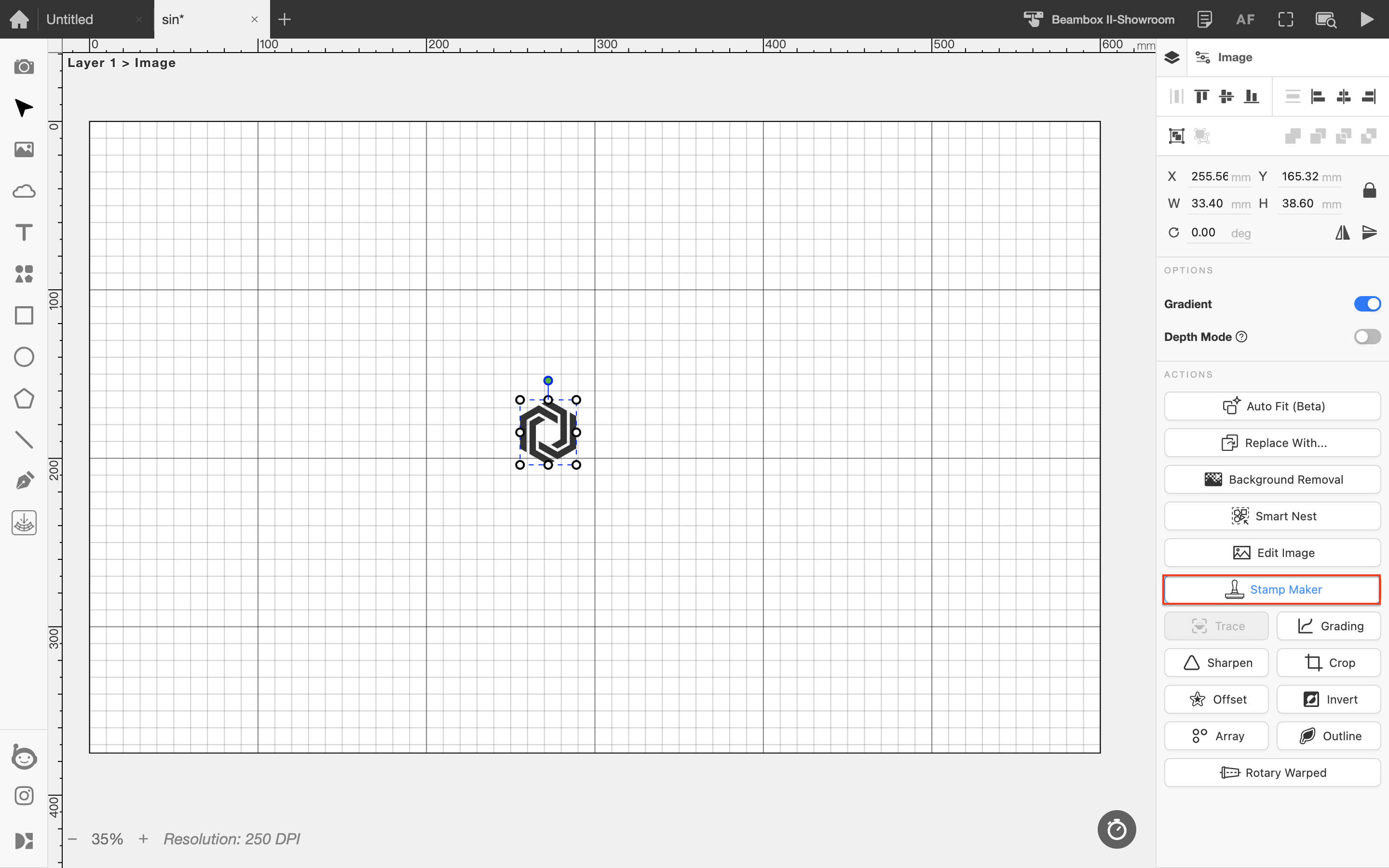Click the Edit Image button
This screenshot has width=1389, height=868.
tap(1272, 553)
